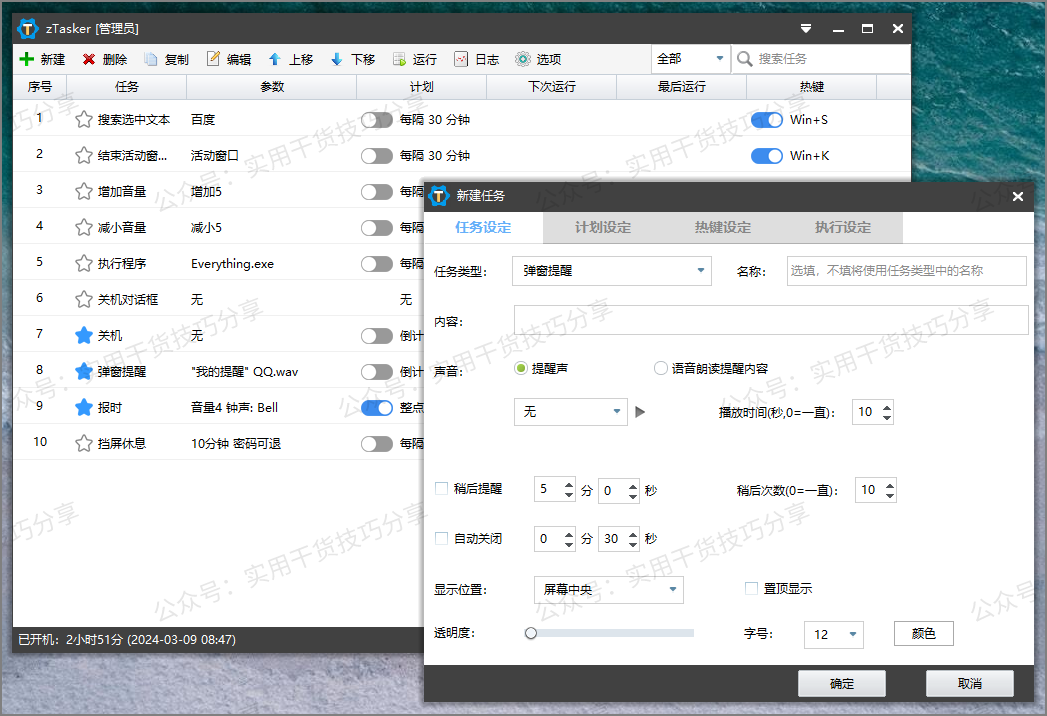1047x716 pixels.
Task: Toggle off the Win+S hotkey switch
Action: click(x=766, y=119)
